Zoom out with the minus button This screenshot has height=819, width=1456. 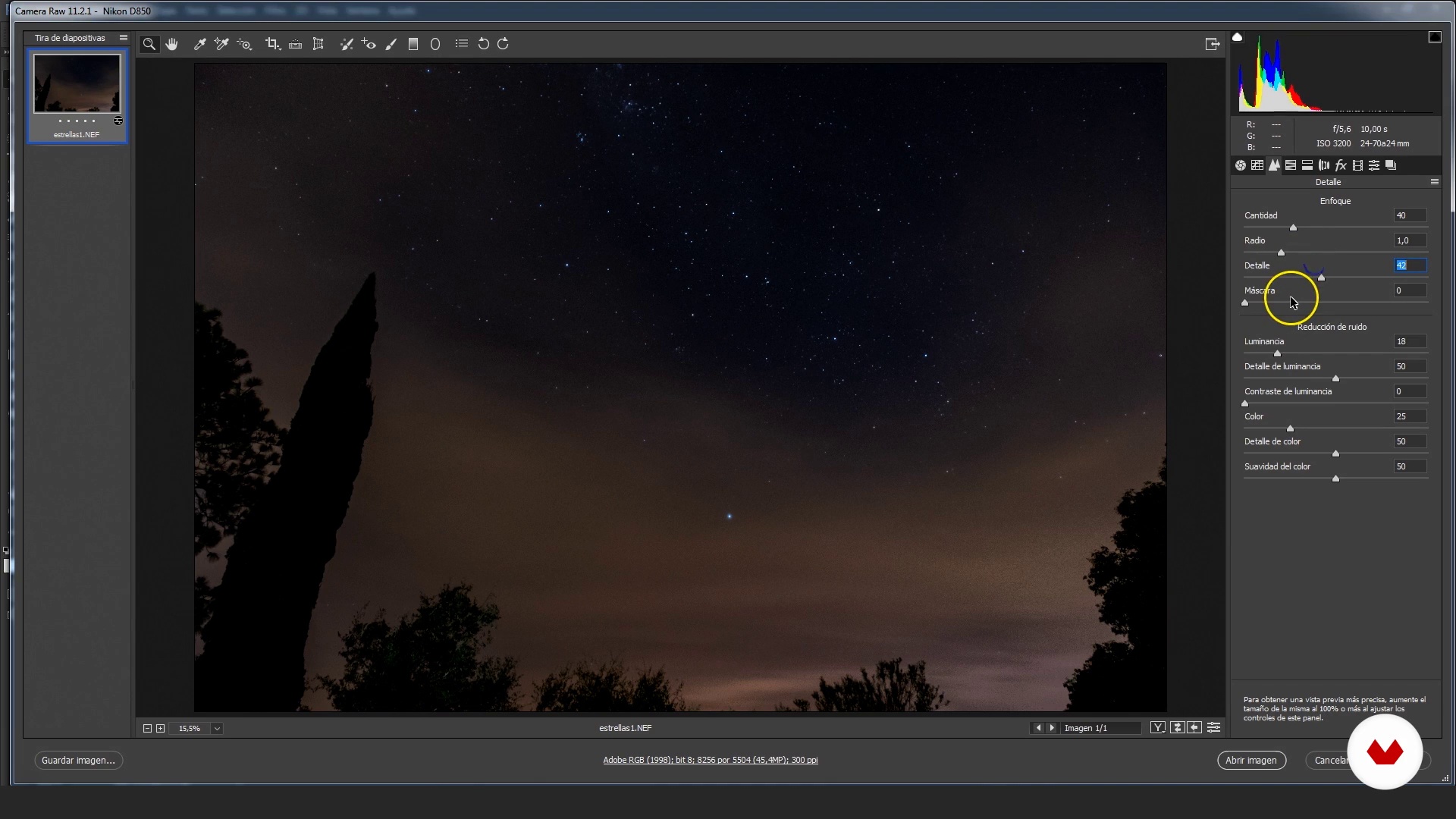(147, 729)
